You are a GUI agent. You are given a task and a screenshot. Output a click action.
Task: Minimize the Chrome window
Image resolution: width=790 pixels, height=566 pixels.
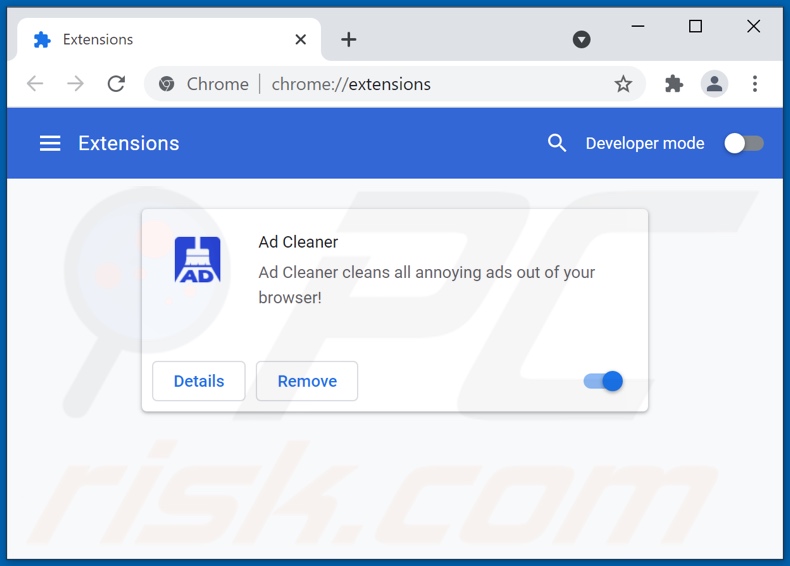coord(638,26)
